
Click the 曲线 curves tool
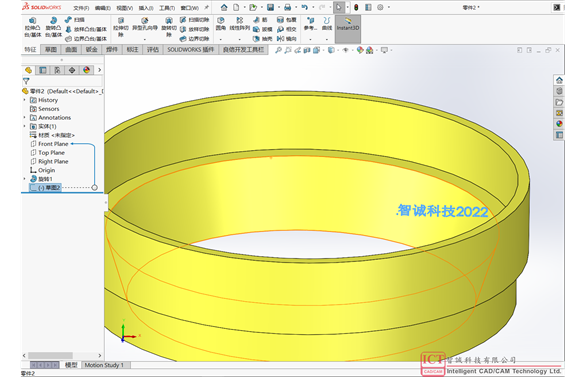coord(327,24)
